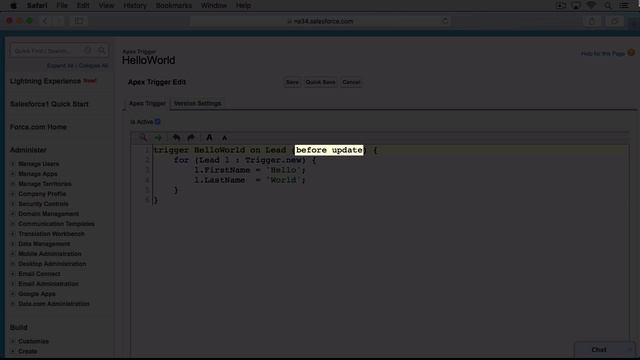The height and width of the screenshot is (360, 640).
Task: Expand Data Management tree node
Action: click(x=13, y=244)
